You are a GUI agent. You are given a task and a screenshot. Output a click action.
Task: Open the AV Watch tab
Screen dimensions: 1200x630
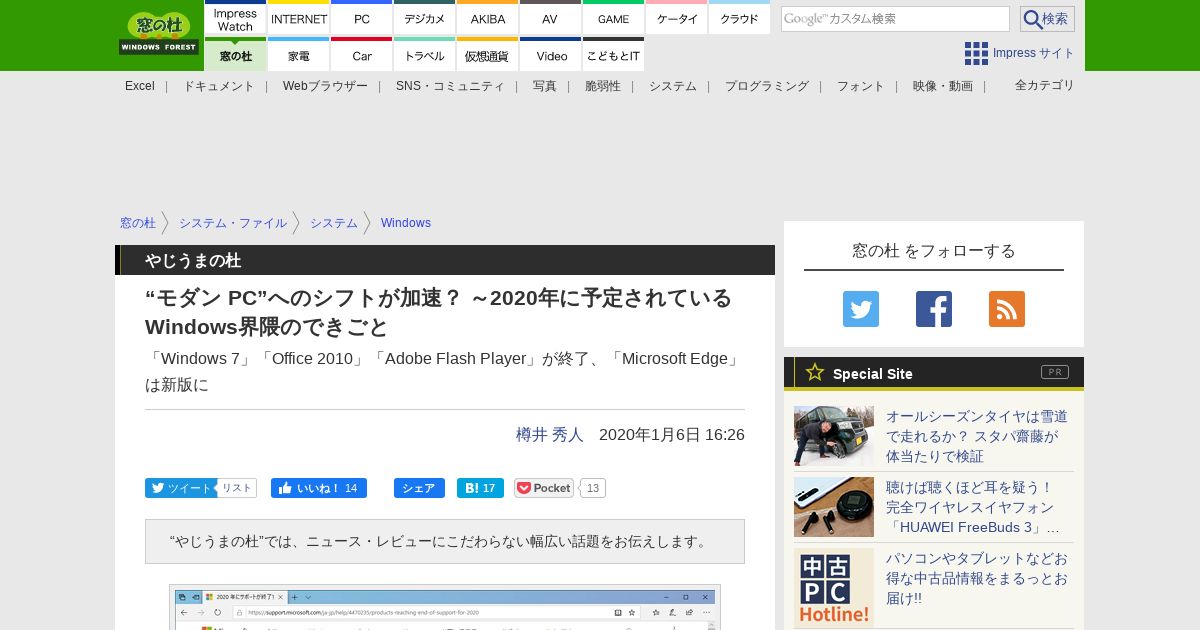[x=550, y=18]
